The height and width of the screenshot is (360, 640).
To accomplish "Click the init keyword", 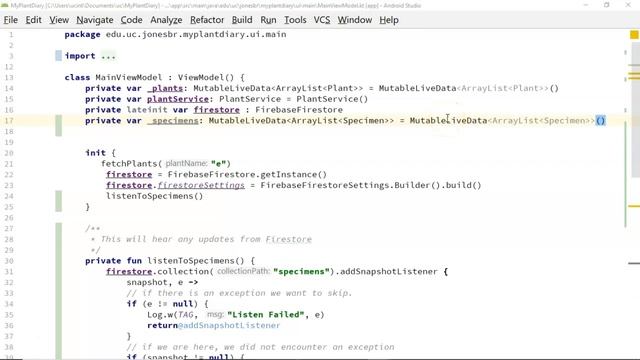I will (96, 153).
